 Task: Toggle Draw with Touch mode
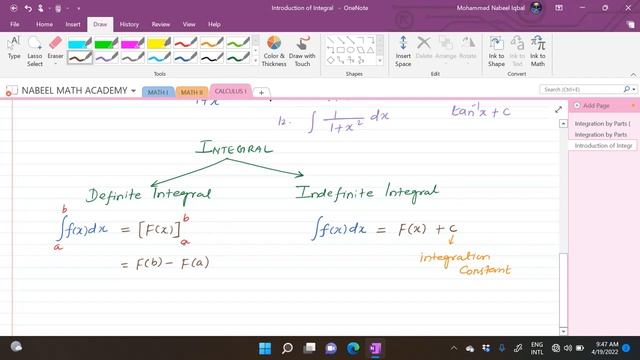click(x=302, y=51)
